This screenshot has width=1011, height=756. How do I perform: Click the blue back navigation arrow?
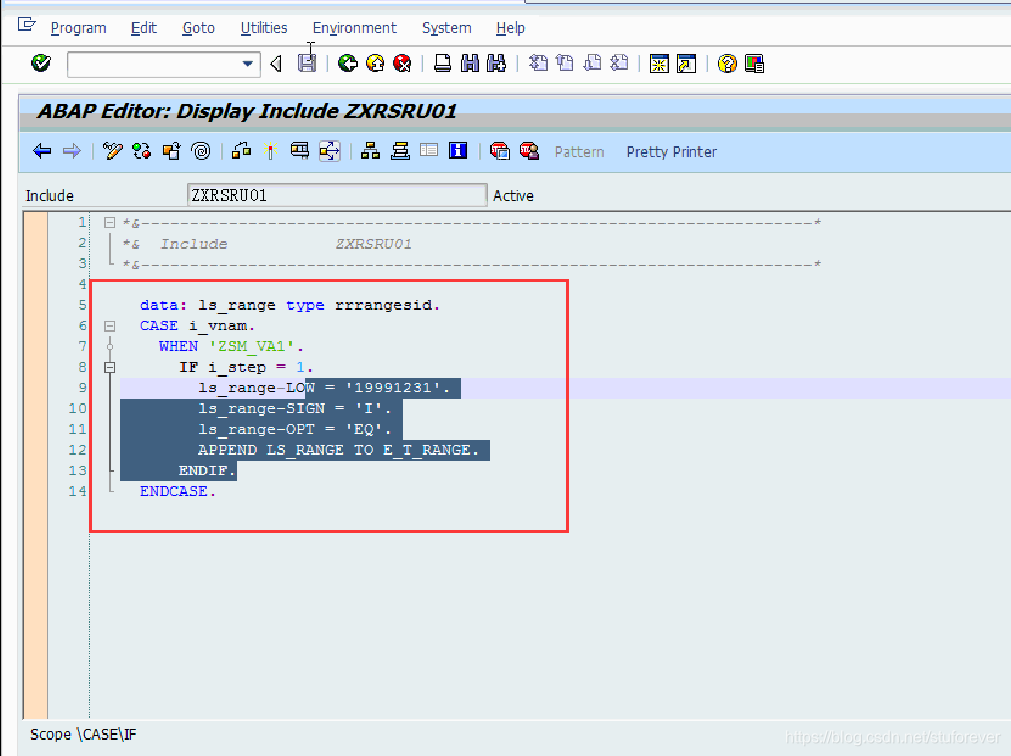43,151
